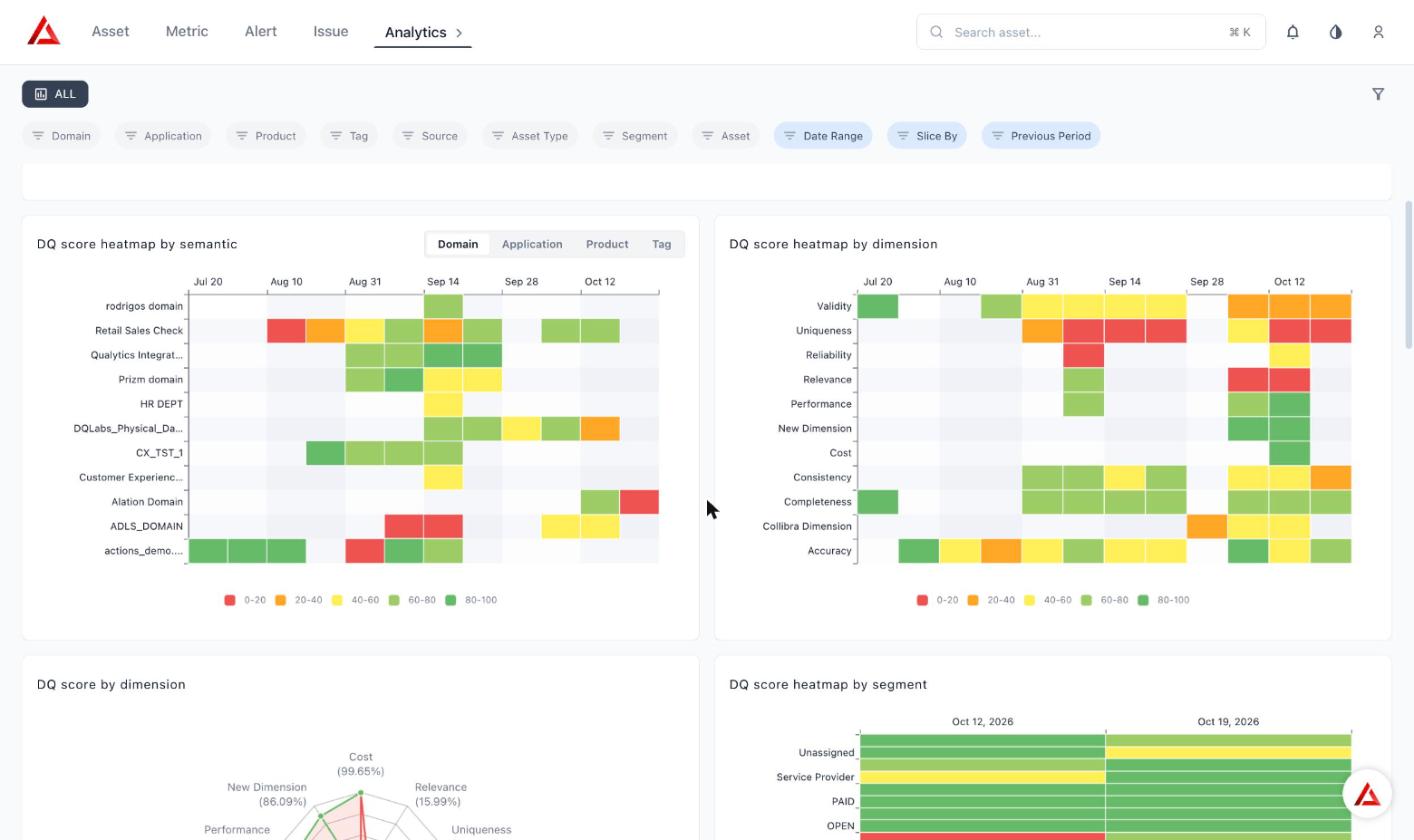Toggle 80-100 legend in semantic heatmap
Image resolution: width=1414 pixels, height=840 pixels.
coord(471,600)
